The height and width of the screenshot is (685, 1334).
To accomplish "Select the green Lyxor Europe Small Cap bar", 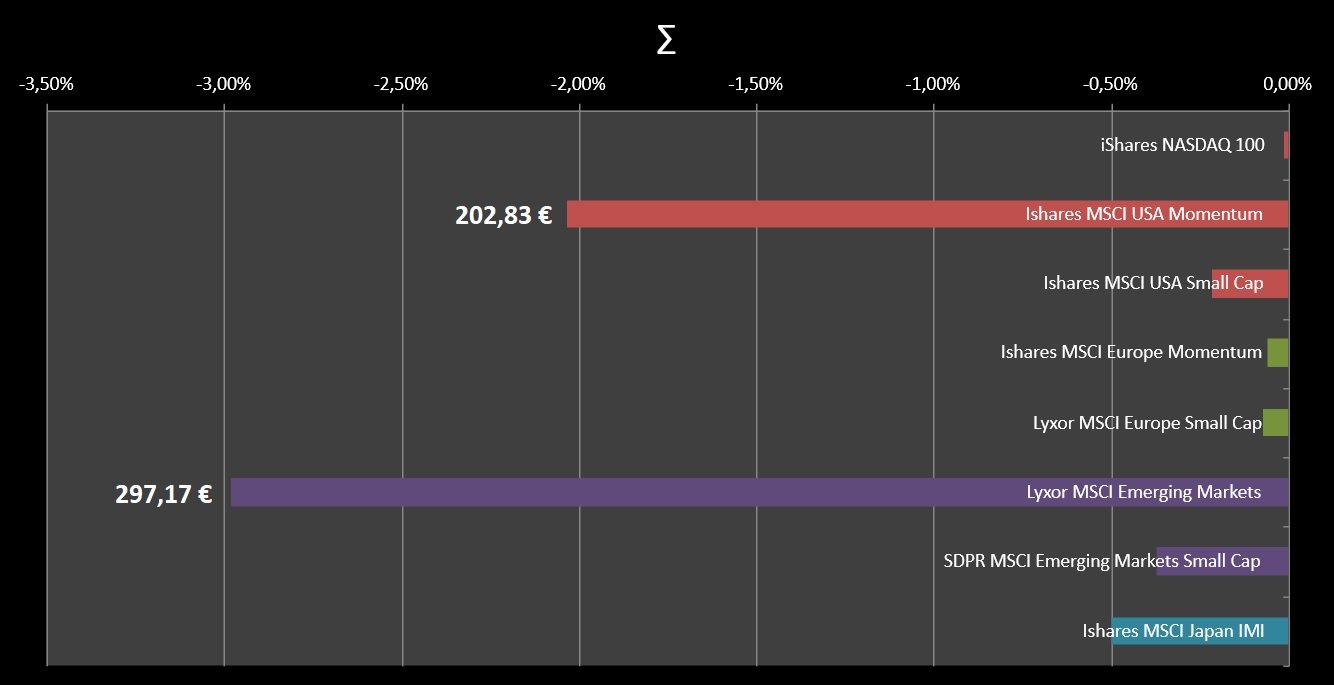I will tap(1276, 422).
